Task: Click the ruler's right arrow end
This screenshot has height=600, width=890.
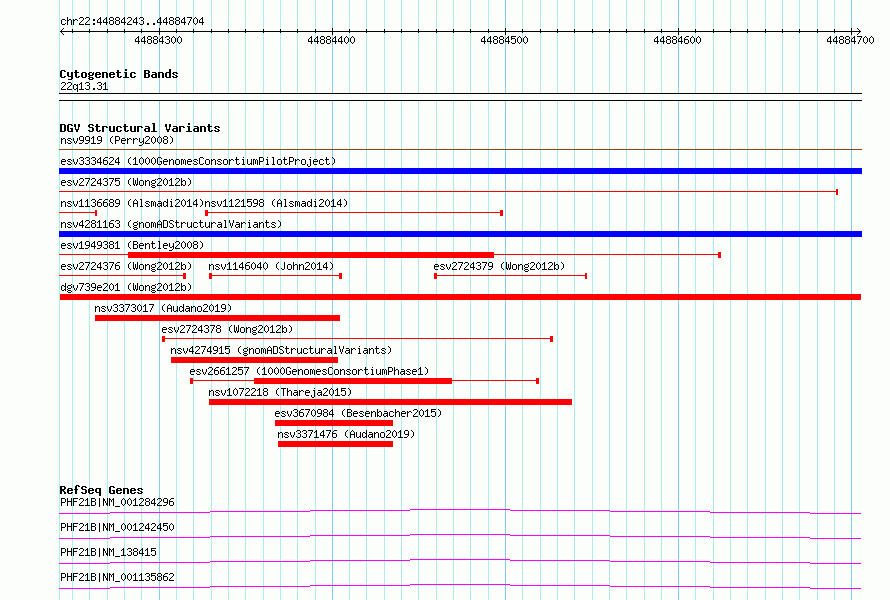Action: (858, 31)
